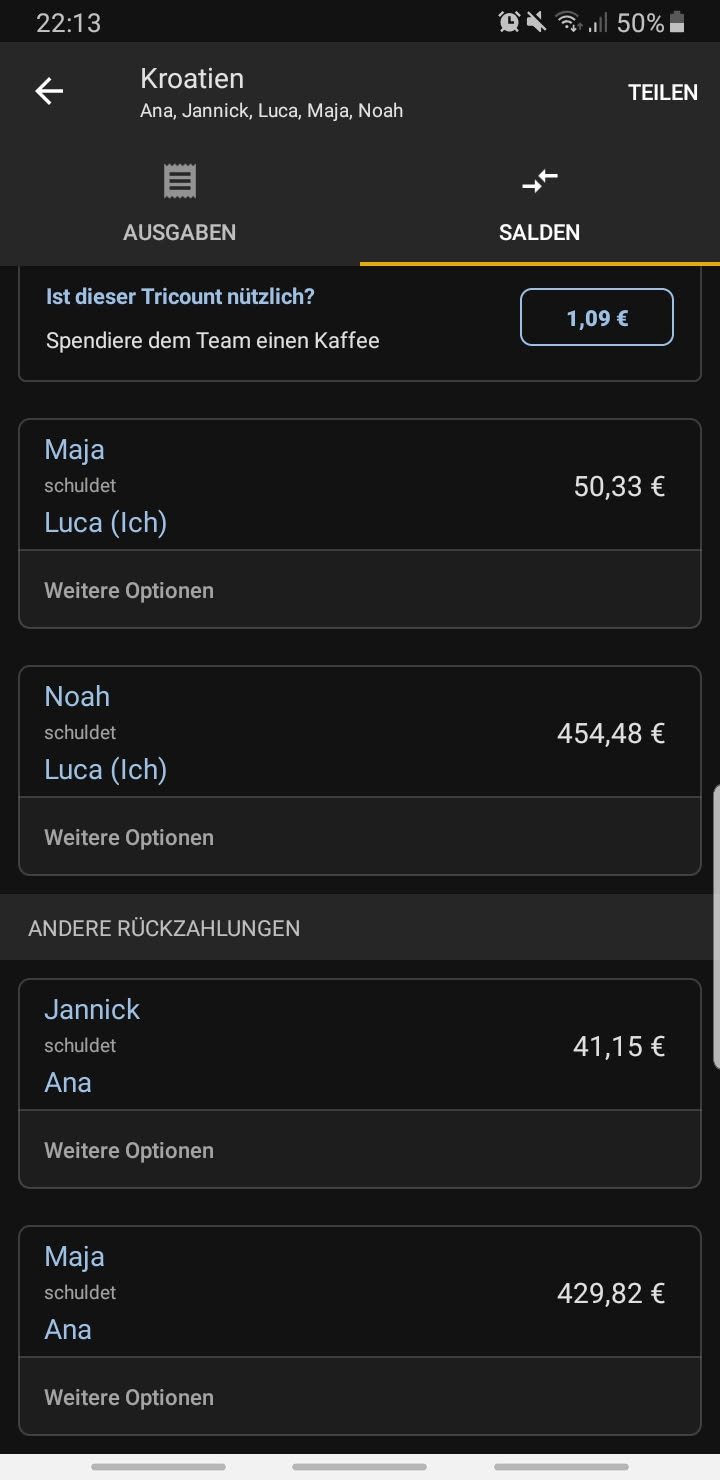This screenshot has height=1480, width=720.
Task: Tap the battery icon in status bar
Action: (x=678, y=22)
